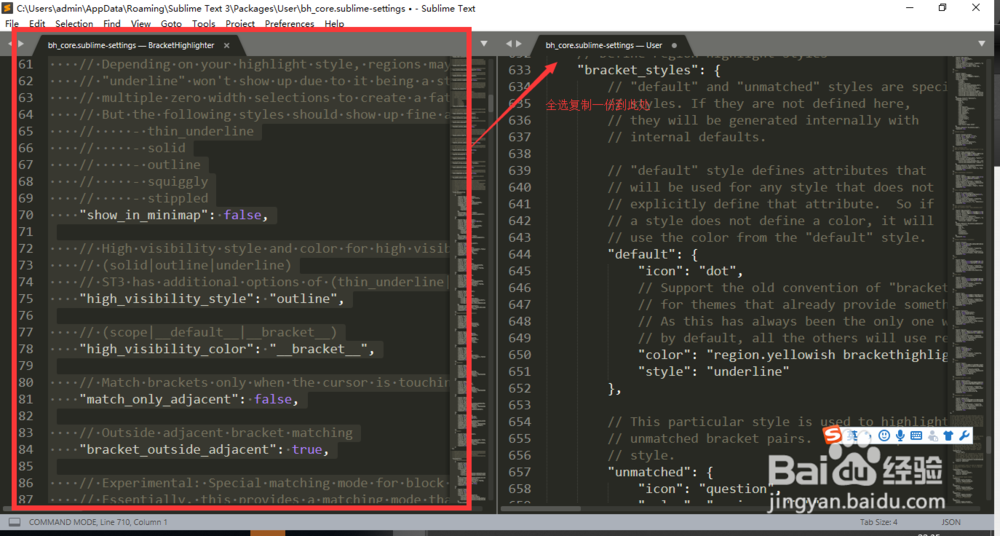1000x536 pixels.
Task: Toggle the side panel switcher icon in status bar
Action: (x=14, y=522)
